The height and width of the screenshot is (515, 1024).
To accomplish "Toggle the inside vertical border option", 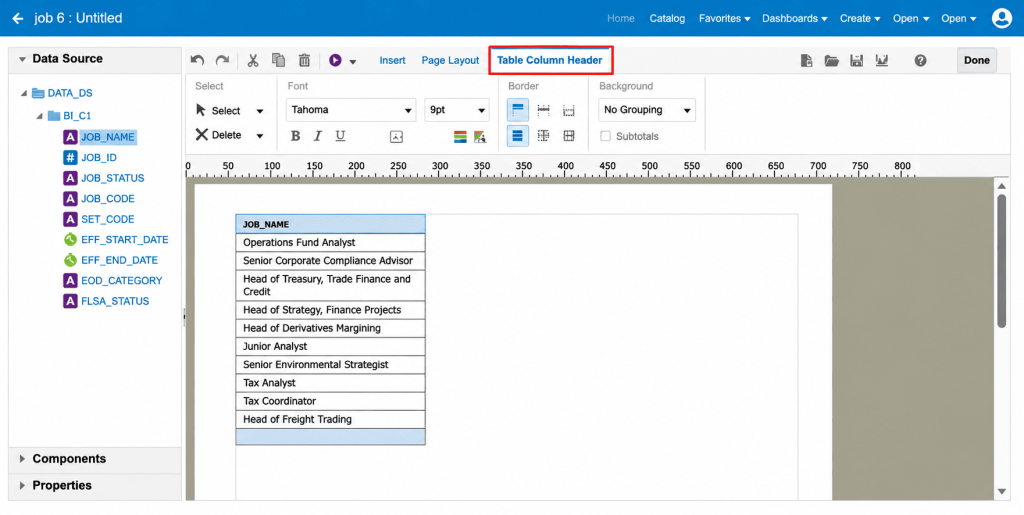I will coord(543,136).
